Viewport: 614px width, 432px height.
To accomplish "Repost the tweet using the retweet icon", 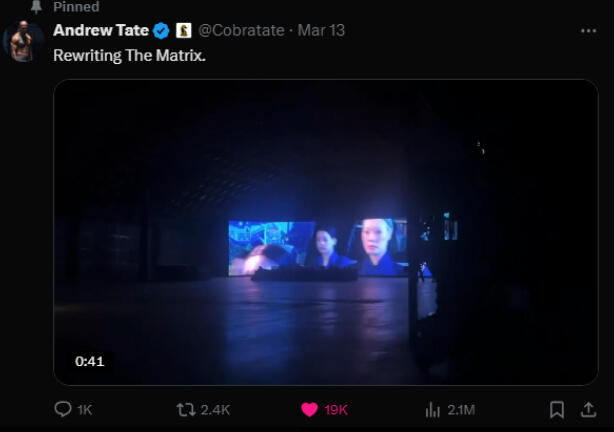I will coord(186,409).
